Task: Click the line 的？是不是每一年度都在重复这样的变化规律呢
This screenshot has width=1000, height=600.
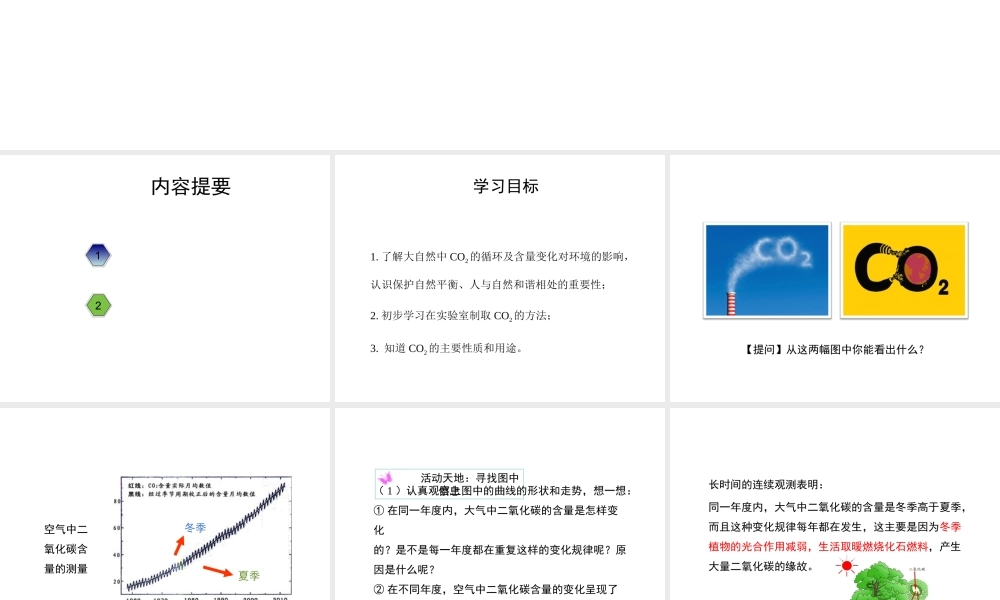Action: 499,550
